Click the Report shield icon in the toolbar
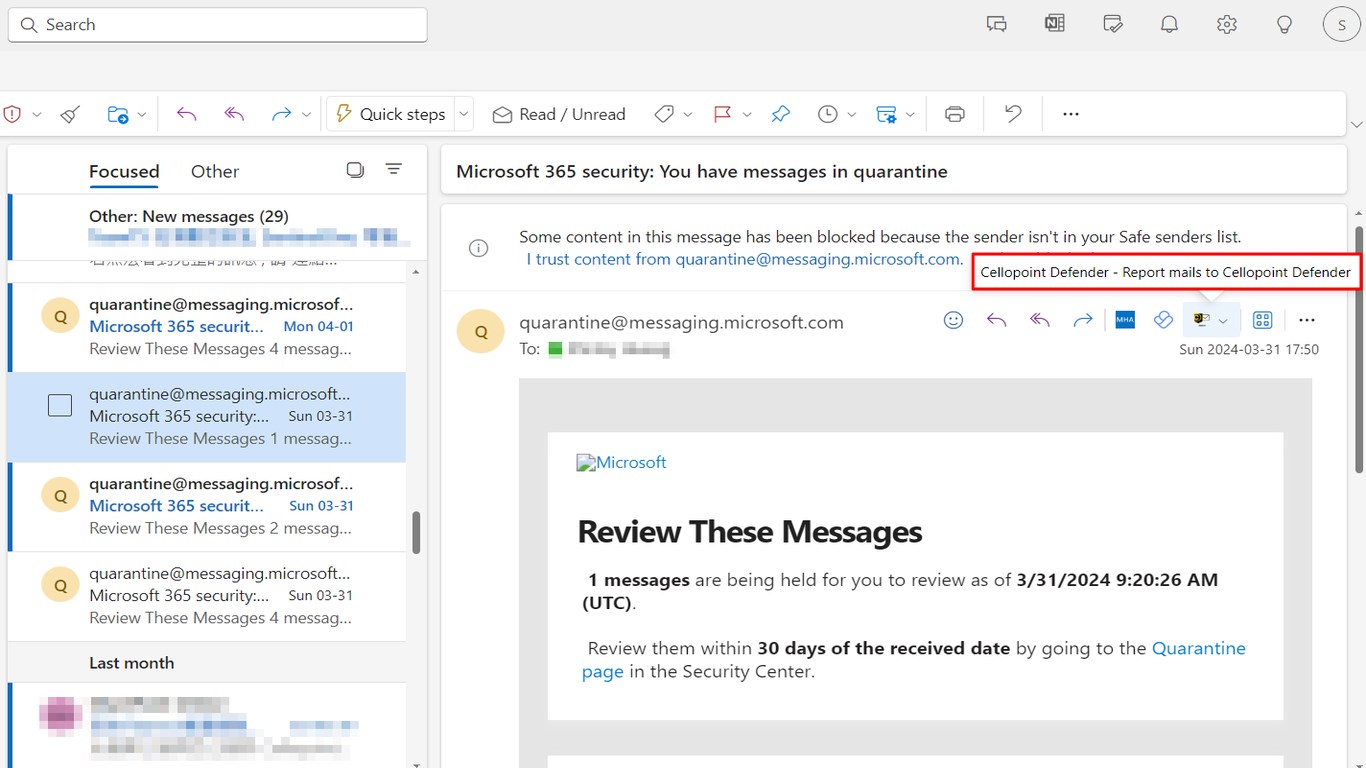Image resolution: width=1366 pixels, height=768 pixels. click(x=12, y=114)
